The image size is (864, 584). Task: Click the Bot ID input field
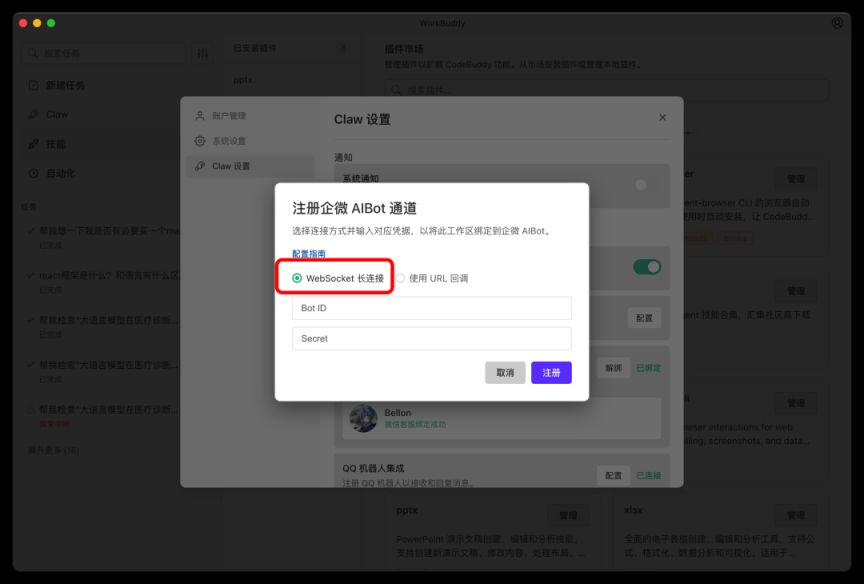point(431,308)
